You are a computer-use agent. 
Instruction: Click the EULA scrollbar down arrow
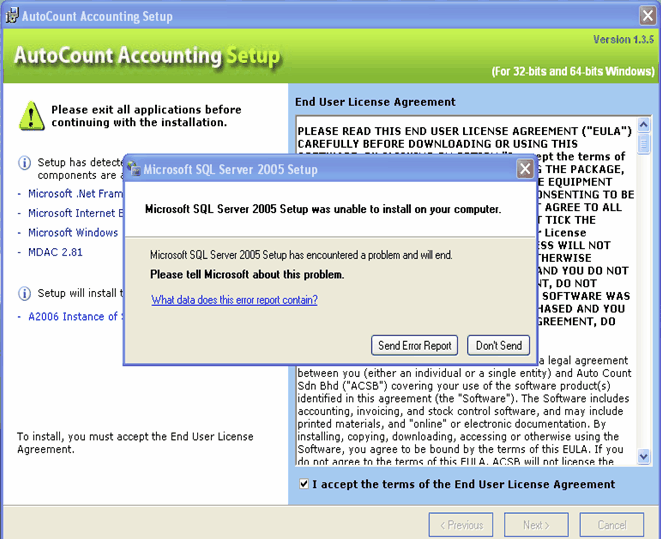tap(643, 456)
